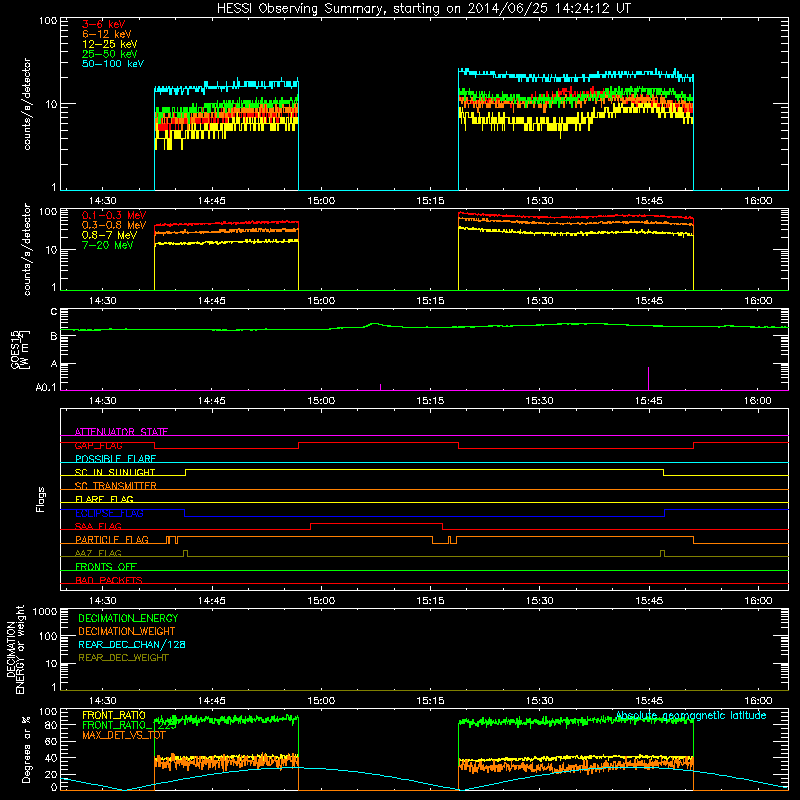Select the AAZ_FLAG label
The image size is (800, 800).
pyautogui.click(x=98, y=553)
